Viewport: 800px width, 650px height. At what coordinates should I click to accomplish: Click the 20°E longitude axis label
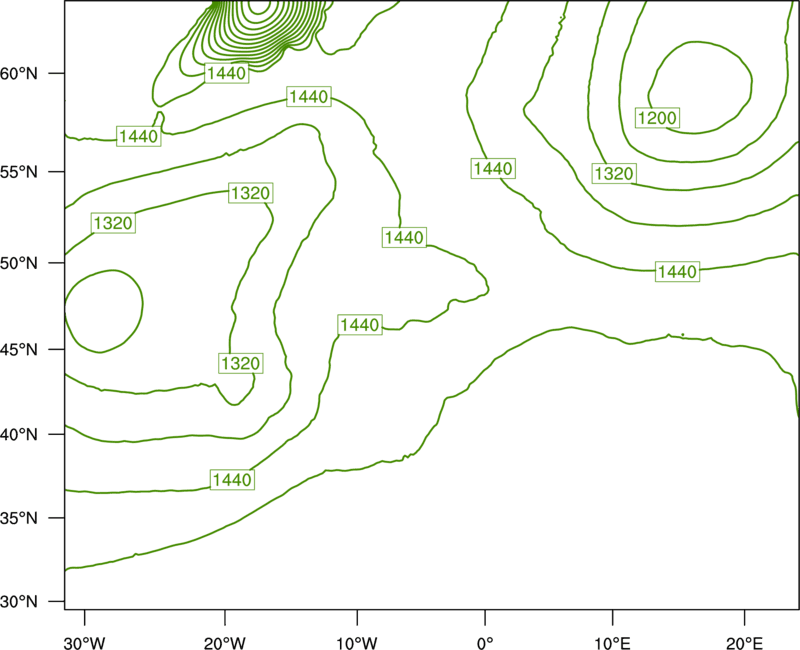point(744,643)
